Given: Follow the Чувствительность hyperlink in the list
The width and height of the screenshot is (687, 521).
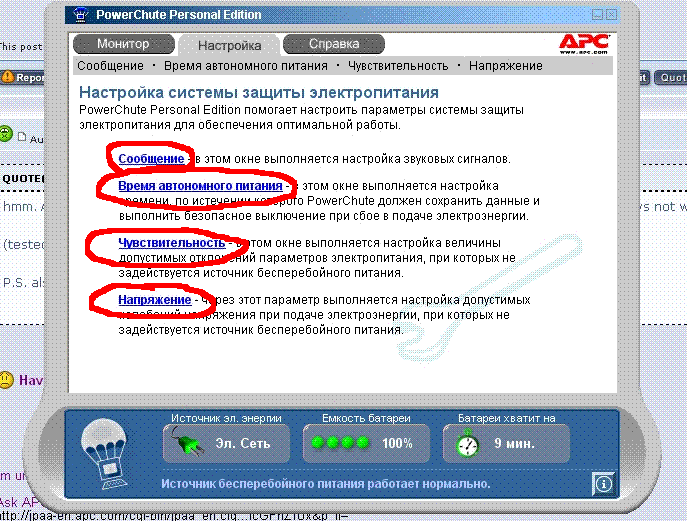Looking at the screenshot, I should tap(172, 243).
